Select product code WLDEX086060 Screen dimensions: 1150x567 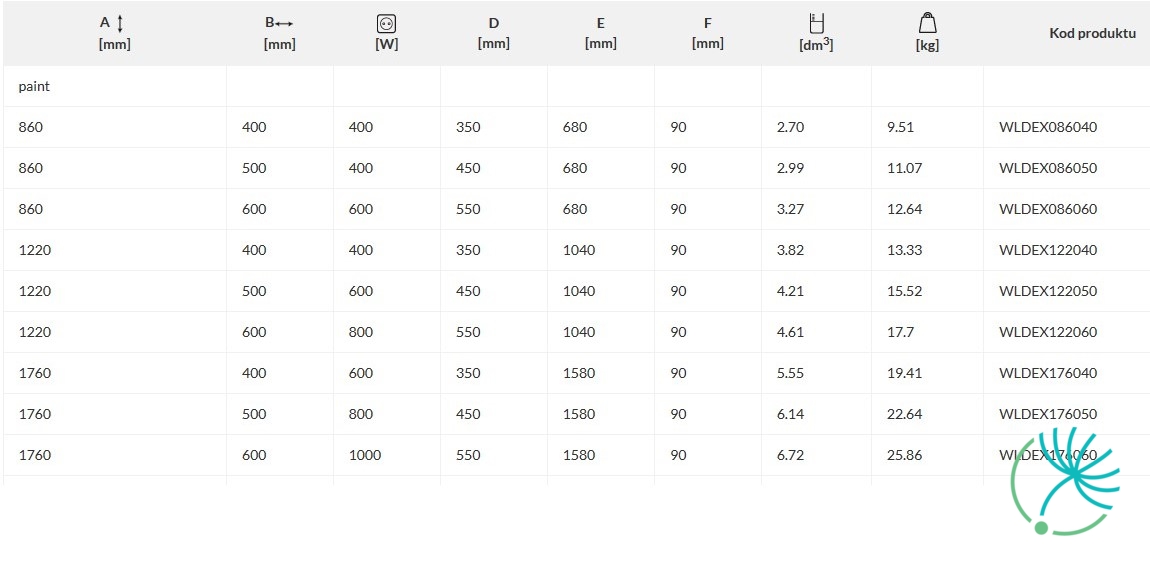(1048, 209)
